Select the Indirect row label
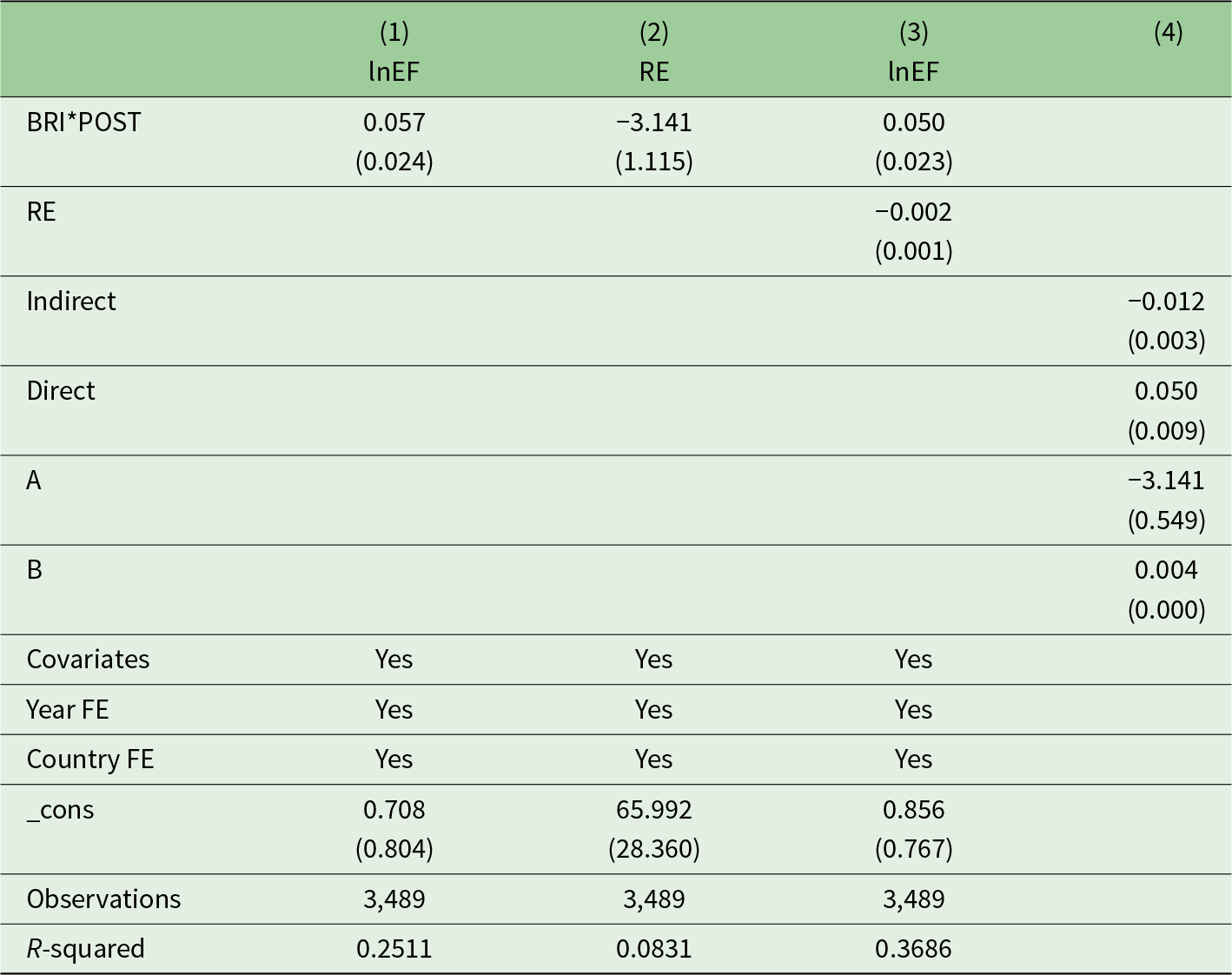Viewport: 1232px width, 975px height. (x=71, y=302)
